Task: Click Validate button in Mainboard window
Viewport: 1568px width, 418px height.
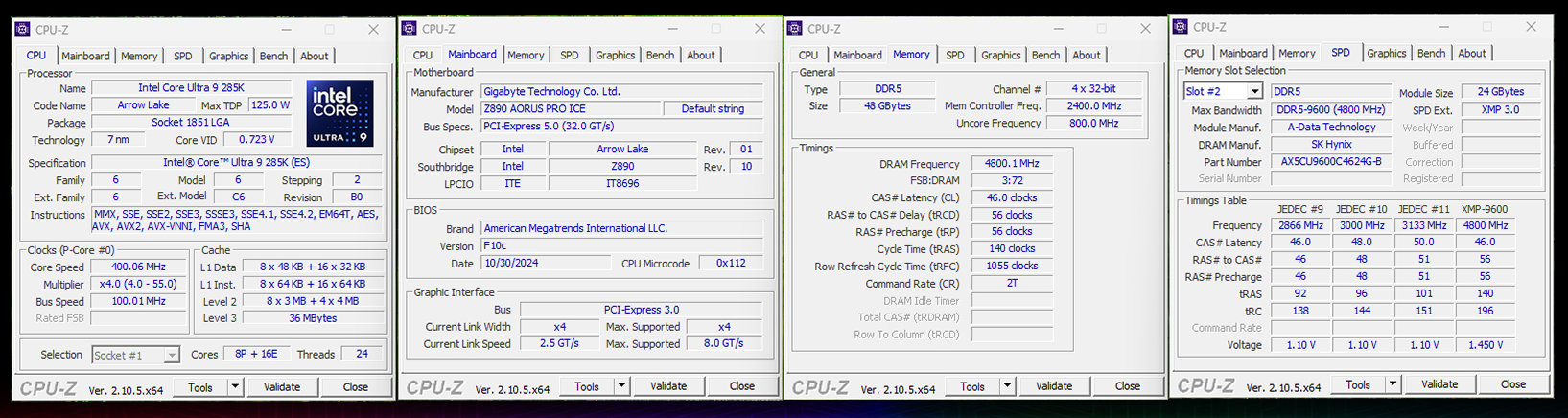Action: click(x=668, y=386)
